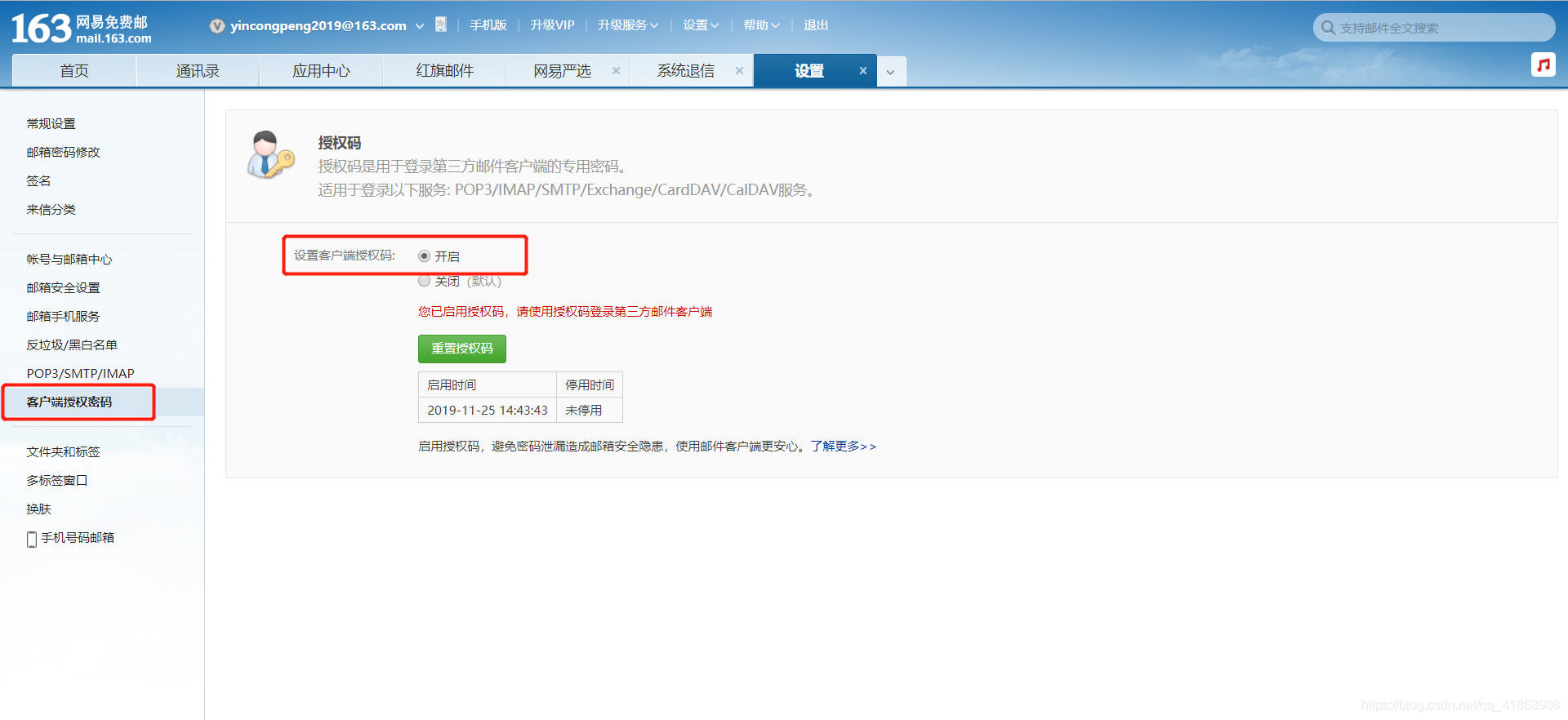1568x720 pixels.
Task: Open 常规设置 in the sidebar
Action: pyautogui.click(x=51, y=124)
